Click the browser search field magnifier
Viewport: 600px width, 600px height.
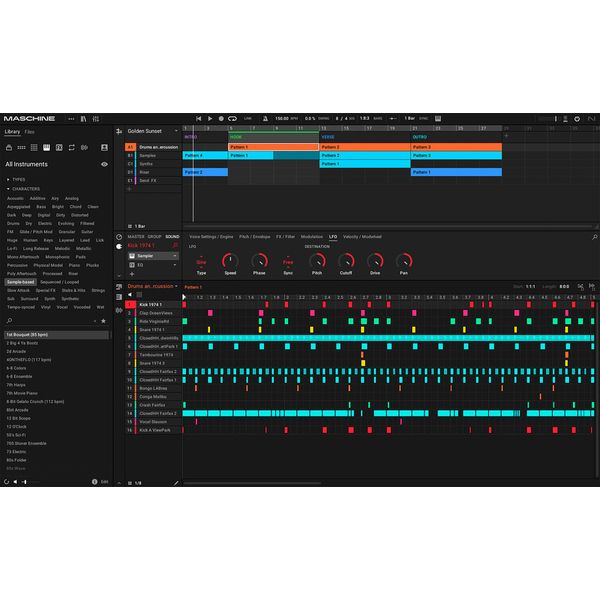[10, 321]
